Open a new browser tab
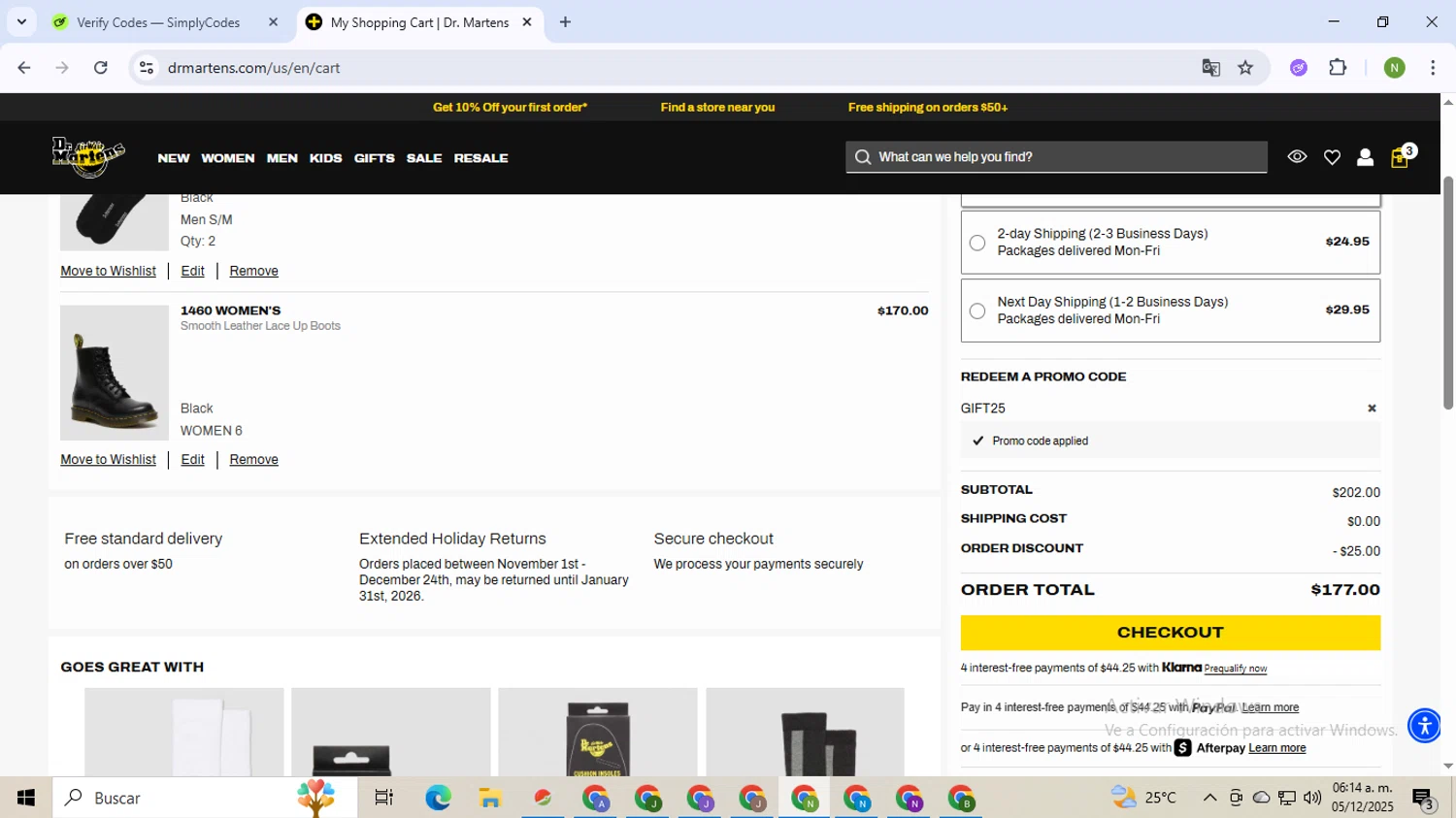Viewport: 1456px width, 818px height. coord(565,22)
